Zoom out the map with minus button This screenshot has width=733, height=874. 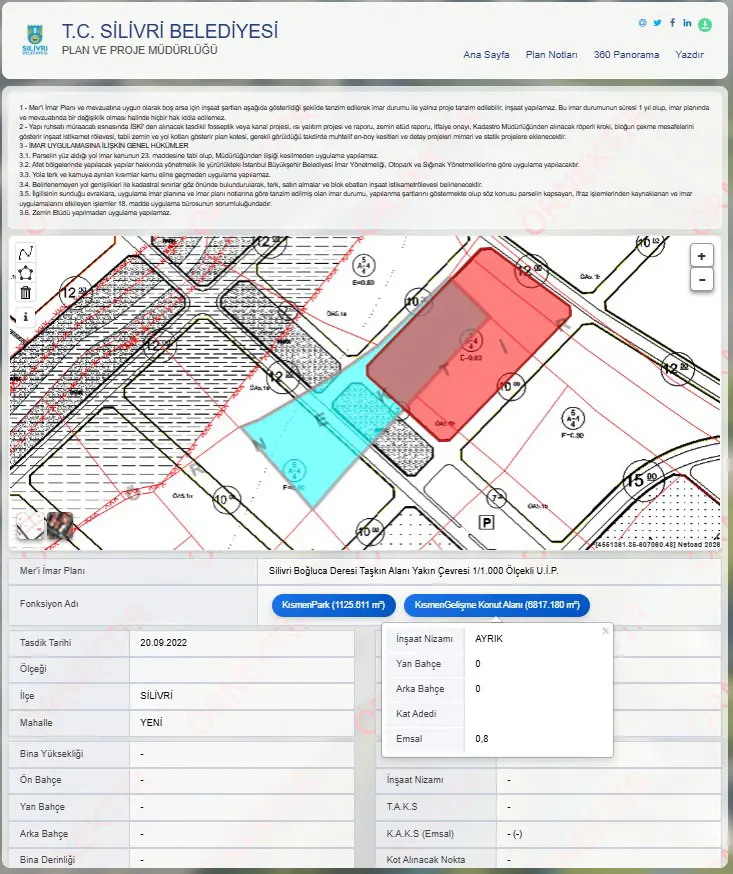click(x=701, y=279)
